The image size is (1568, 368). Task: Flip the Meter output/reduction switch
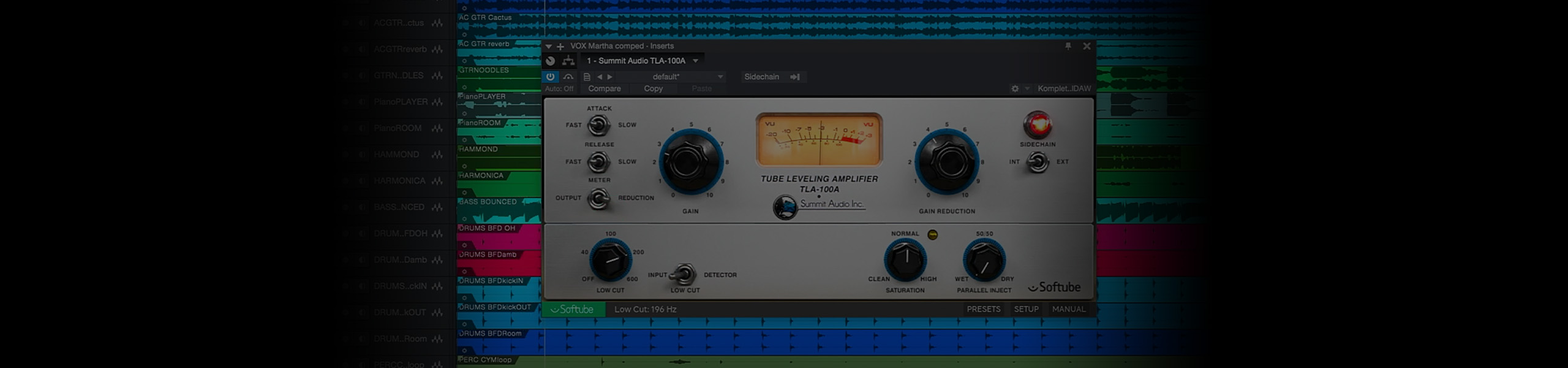598,199
